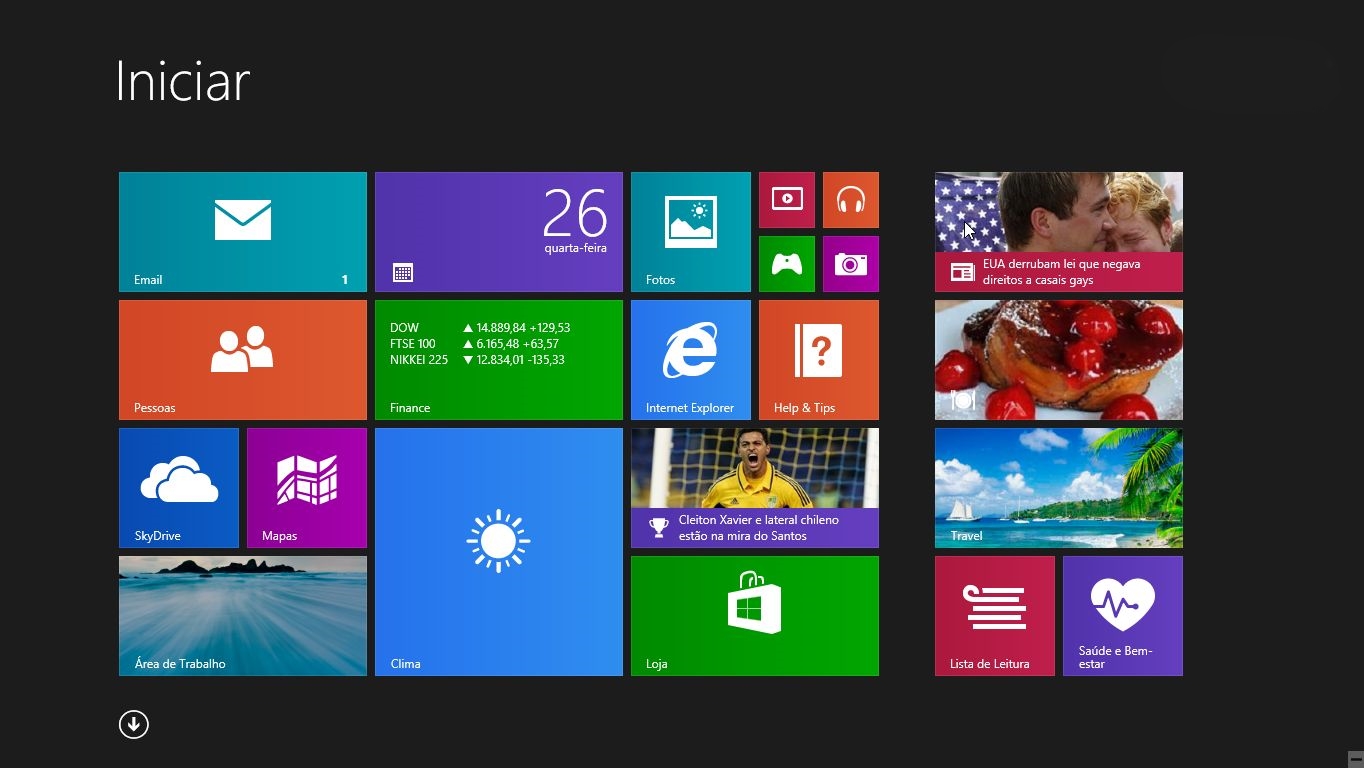The height and width of the screenshot is (768, 1364).
Task: Open the Food & Drink dessert tile
Action: (1059, 360)
